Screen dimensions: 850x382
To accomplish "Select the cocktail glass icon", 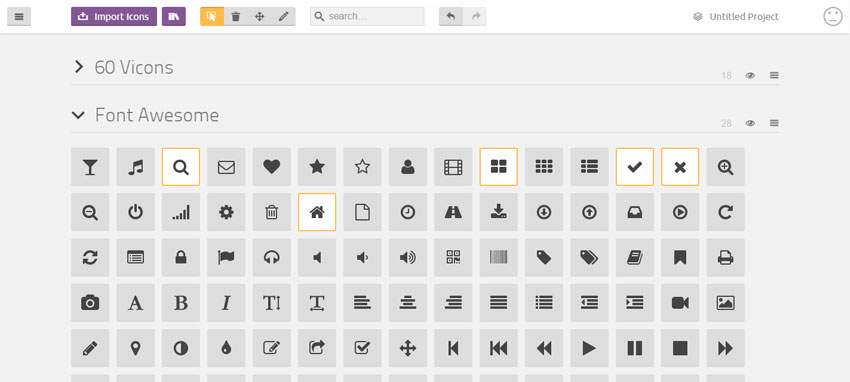I will click(90, 167).
